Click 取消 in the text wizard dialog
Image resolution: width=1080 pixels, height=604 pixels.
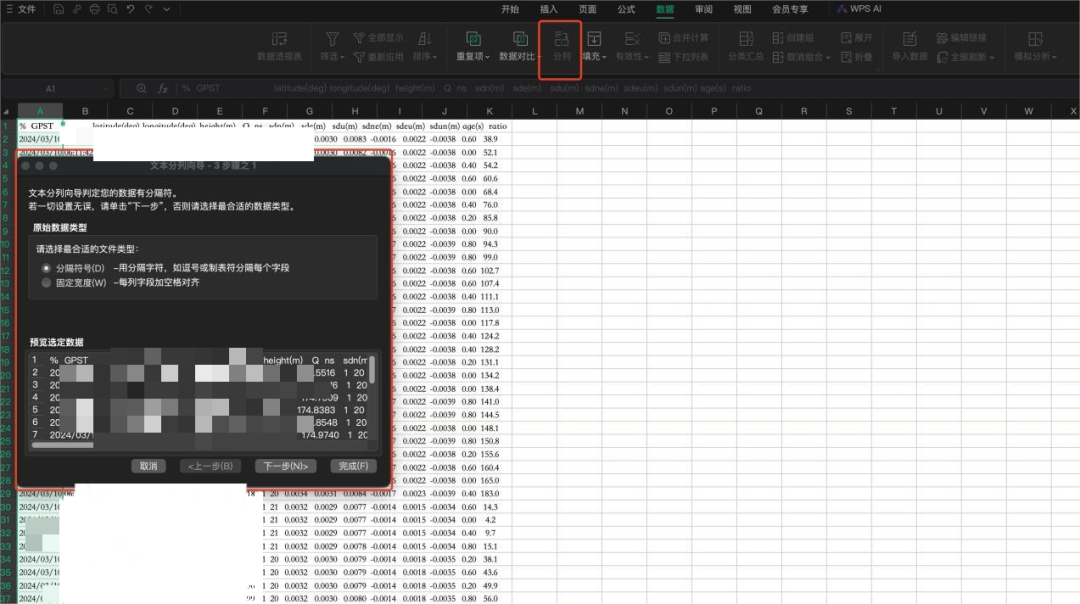coord(148,466)
